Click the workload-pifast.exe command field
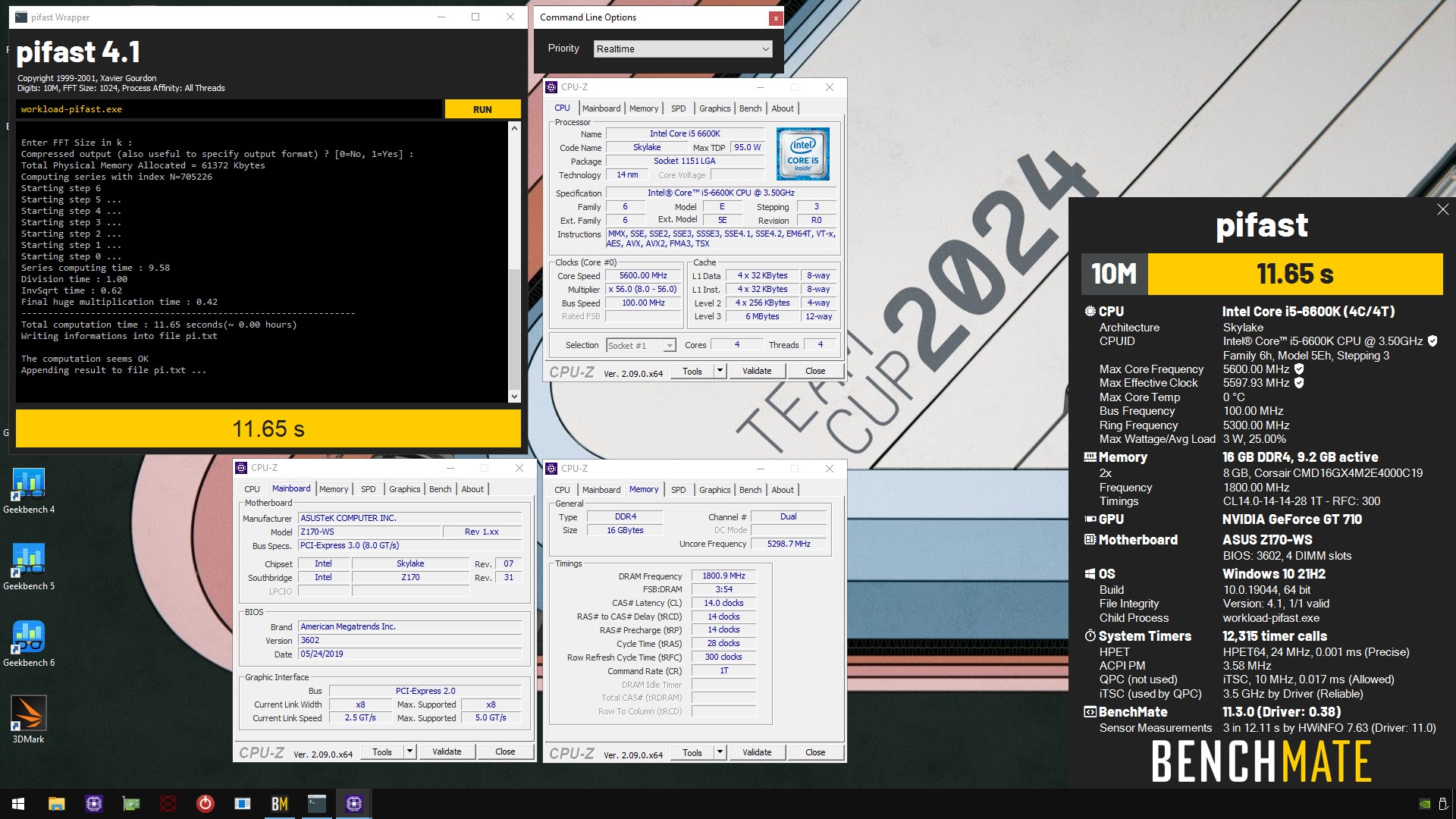Screen dimensions: 1456x819 point(228,109)
